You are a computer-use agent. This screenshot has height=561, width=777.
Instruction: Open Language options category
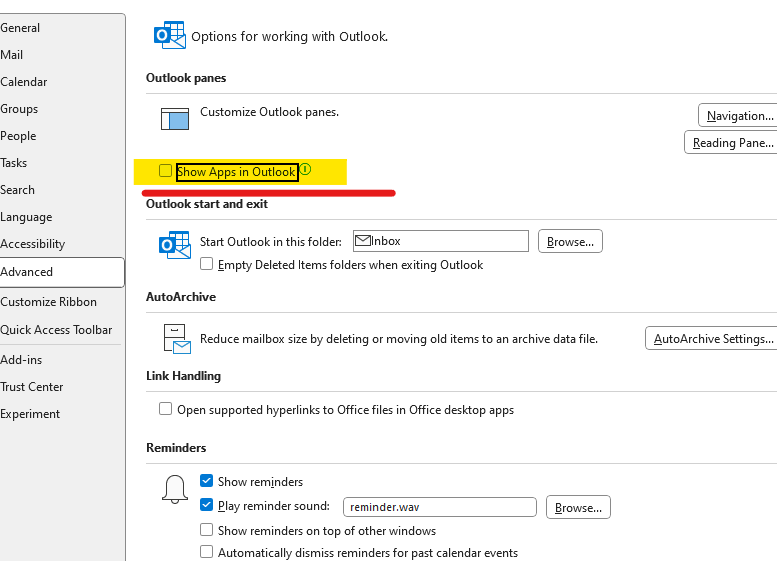click(26, 217)
